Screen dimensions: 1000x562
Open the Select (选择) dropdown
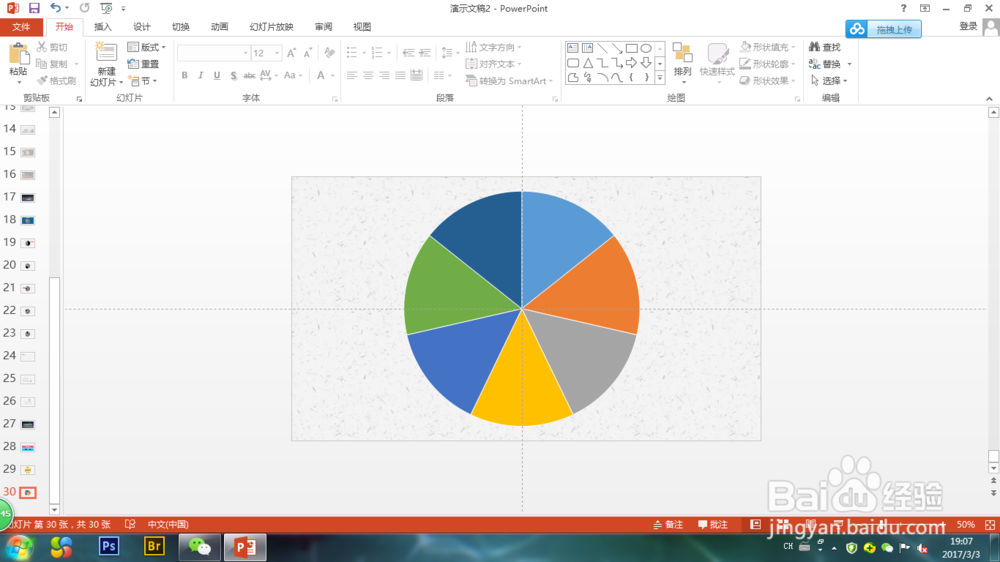coord(829,81)
